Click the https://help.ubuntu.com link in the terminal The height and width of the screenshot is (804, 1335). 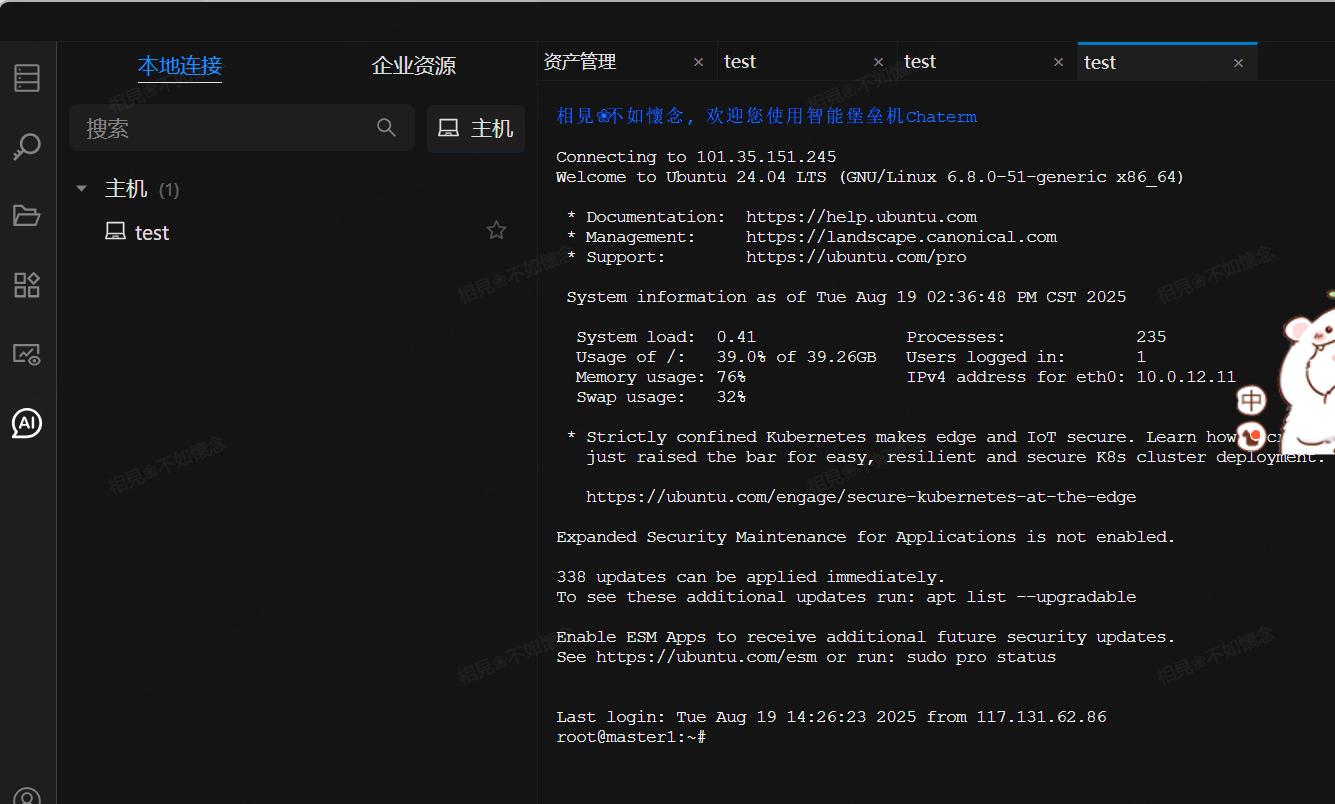pyautogui.click(x=861, y=217)
